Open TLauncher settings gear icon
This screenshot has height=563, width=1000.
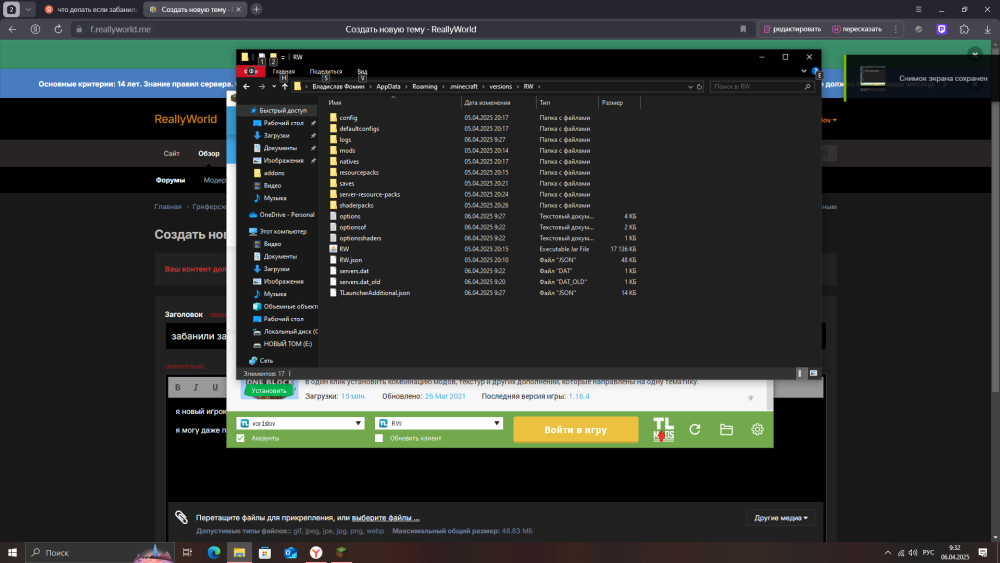(757, 430)
